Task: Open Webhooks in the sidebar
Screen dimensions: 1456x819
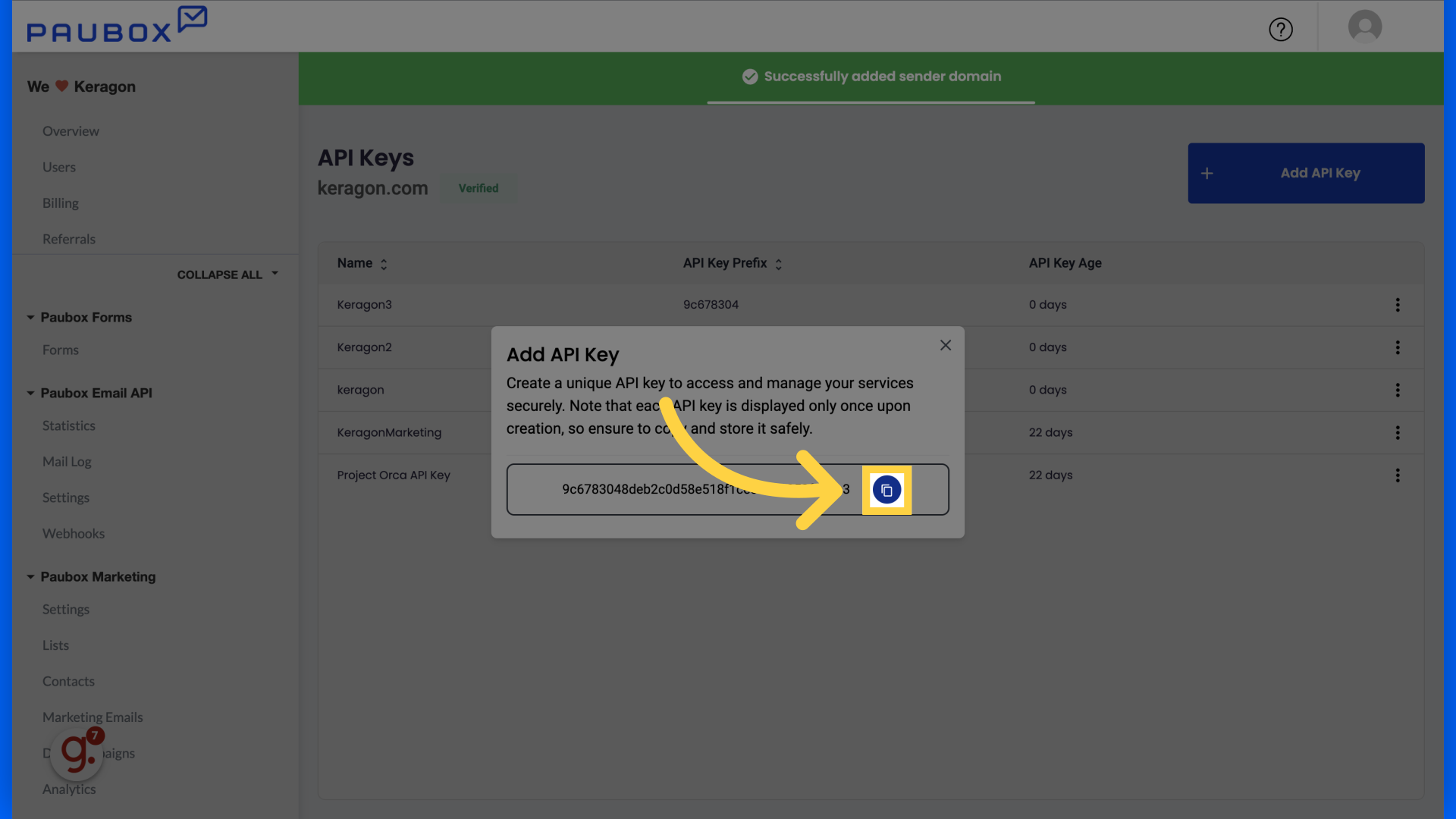Action: [74, 533]
